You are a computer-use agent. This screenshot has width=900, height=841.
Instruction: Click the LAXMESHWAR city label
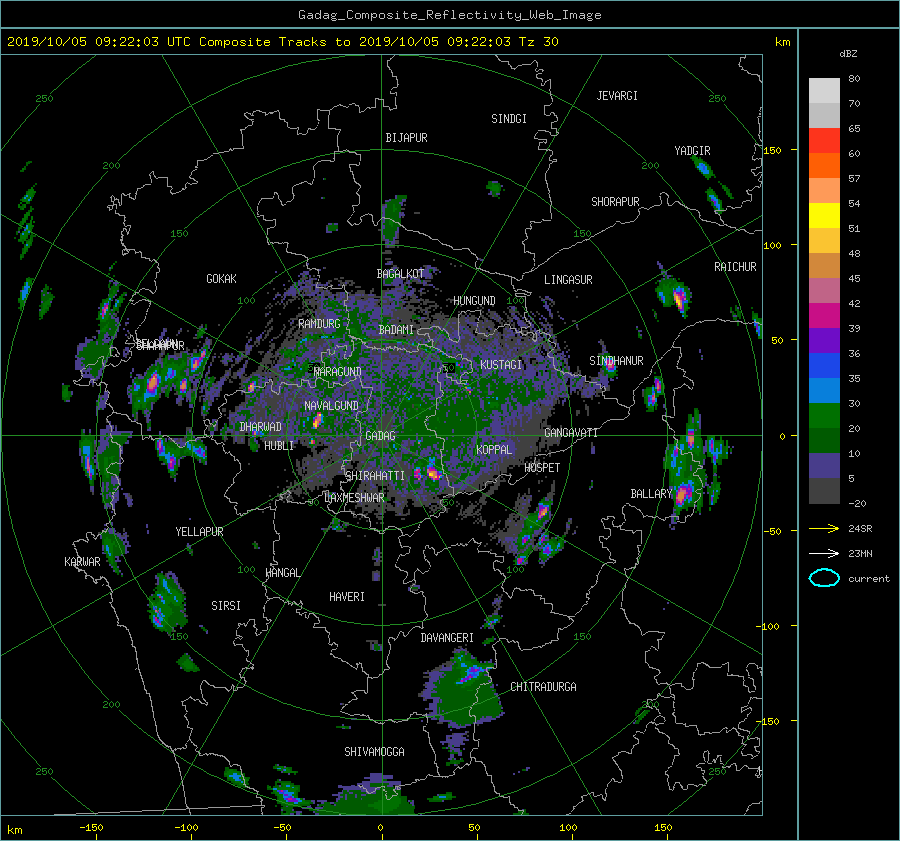tap(354, 498)
